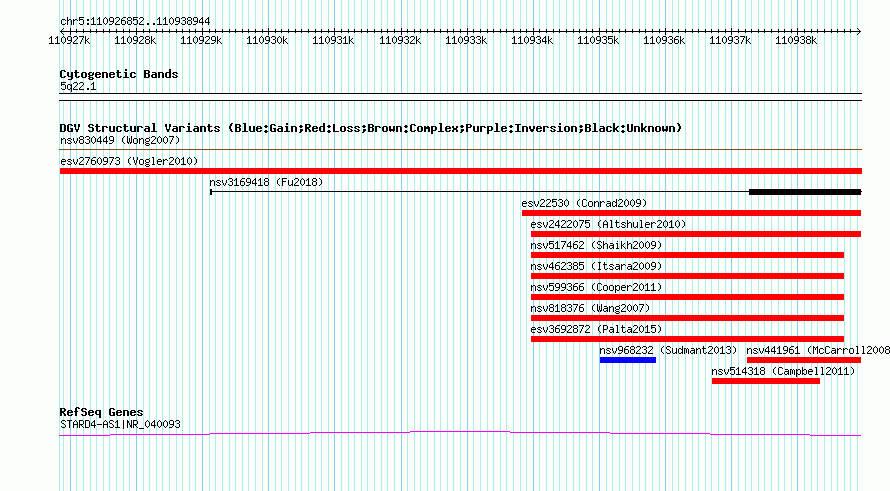Click the magenta STARD4-AS1 gene line

[x=460, y=434]
